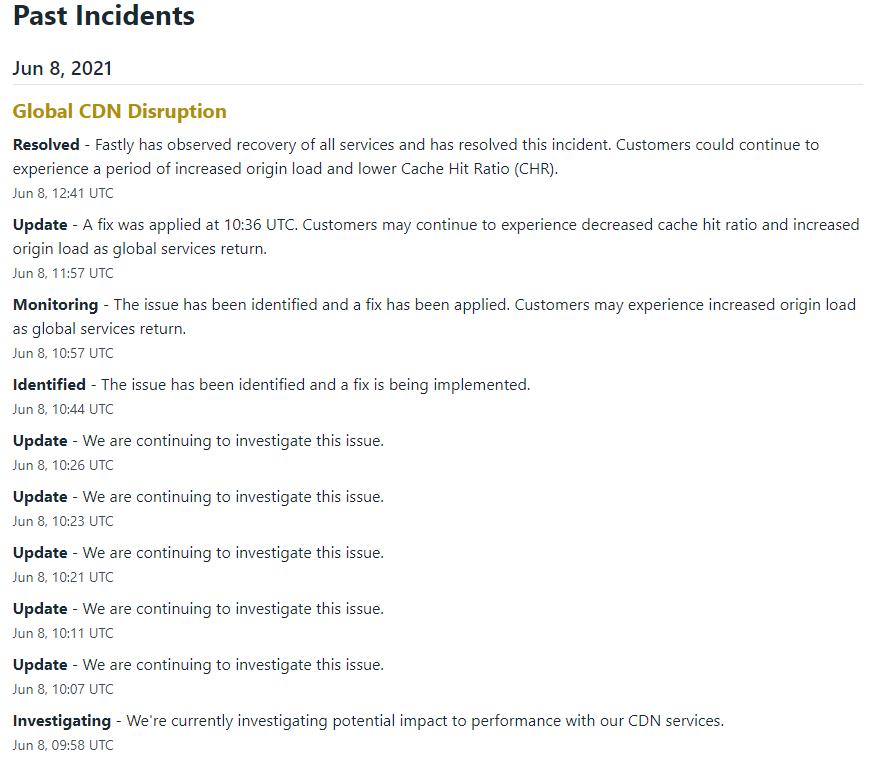The width and height of the screenshot is (875, 772).
Task: Click the Identified status label
Action: pos(49,385)
